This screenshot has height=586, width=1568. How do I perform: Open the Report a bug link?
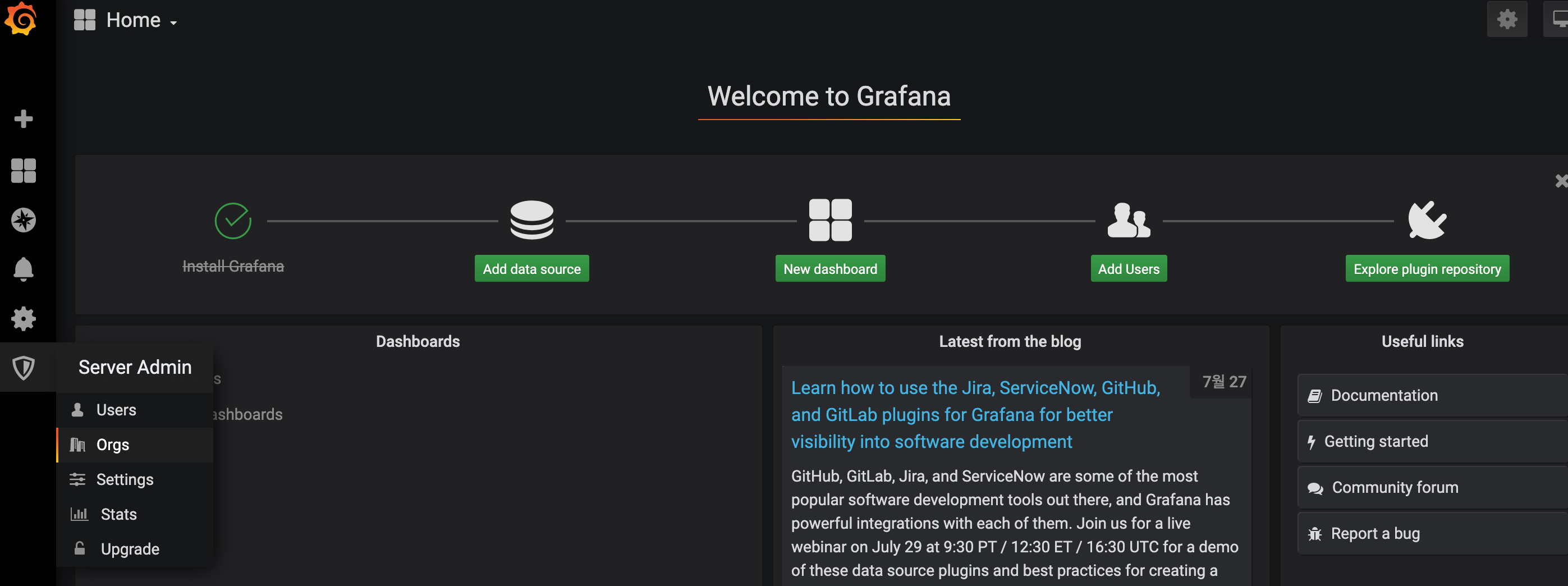(1432, 534)
